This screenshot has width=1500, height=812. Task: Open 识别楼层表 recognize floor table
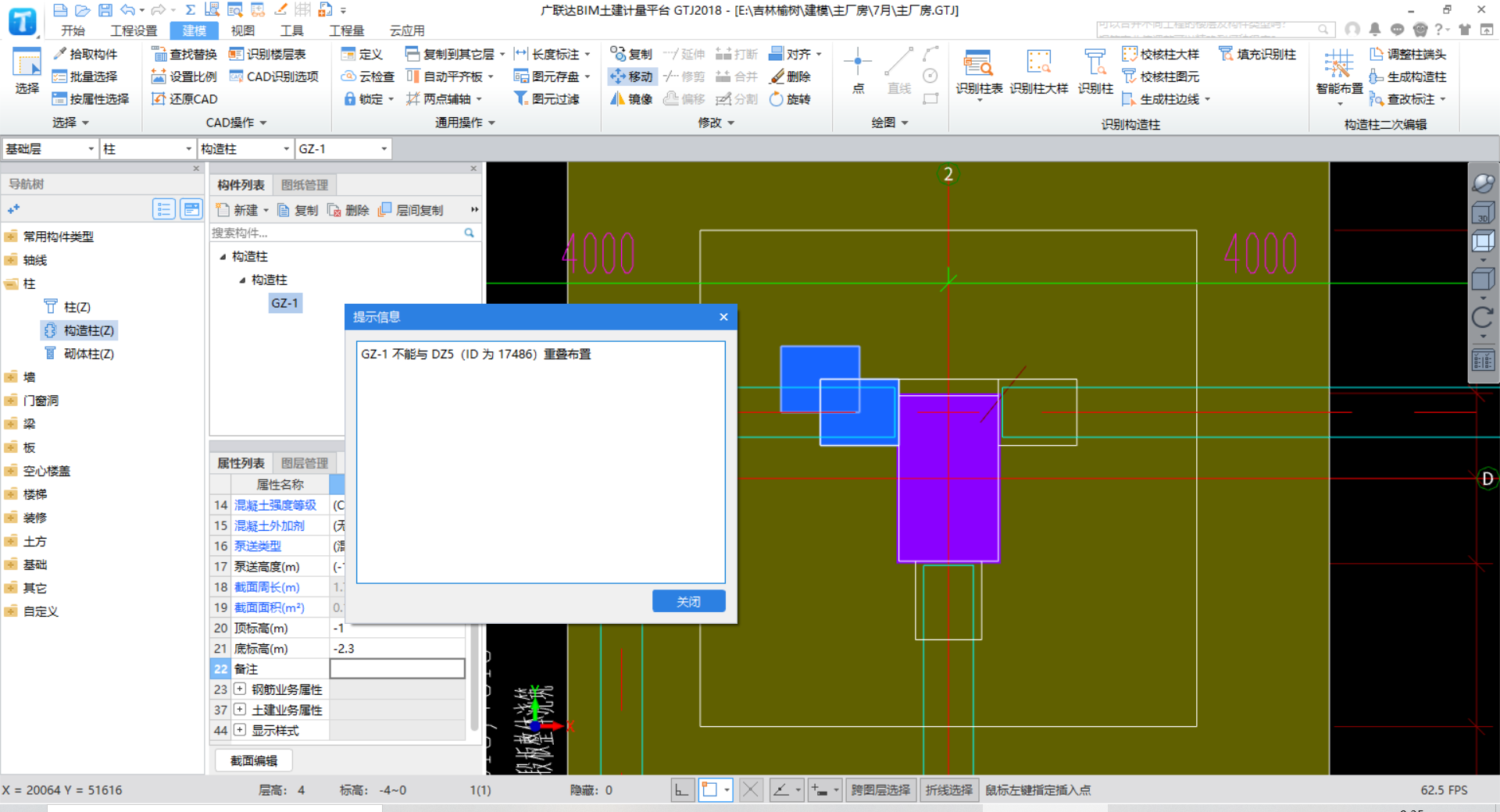[x=267, y=54]
